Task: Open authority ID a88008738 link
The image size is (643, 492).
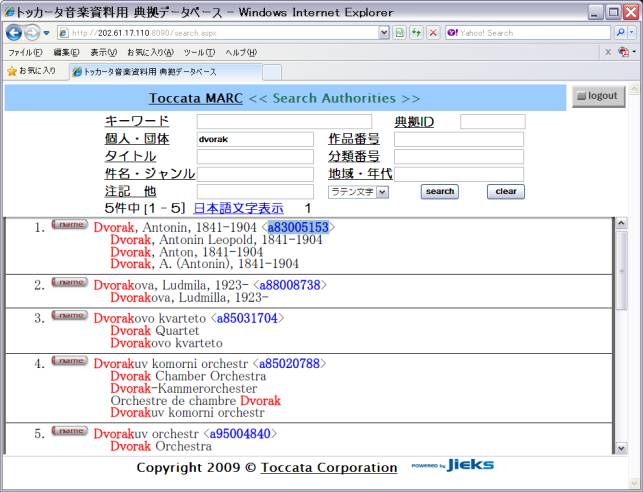Action: click(290, 285)
